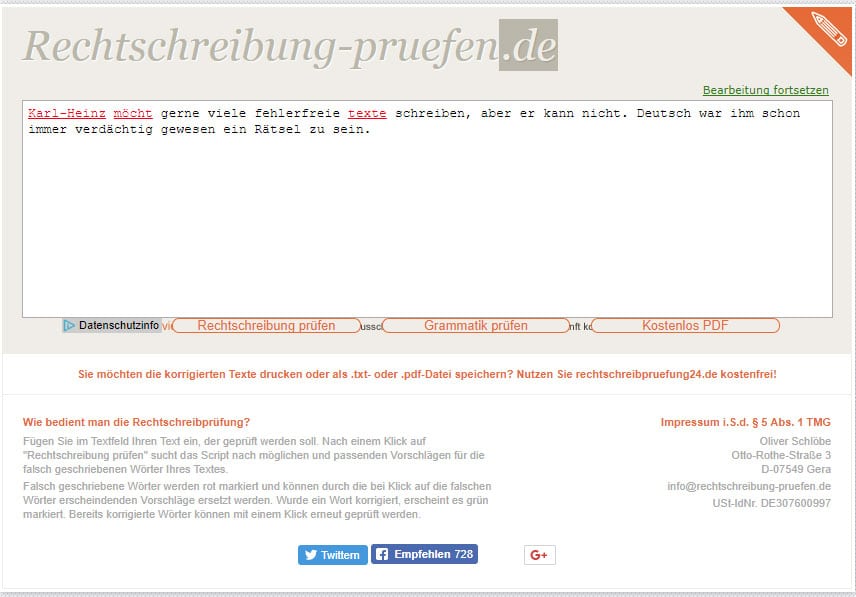Click the red underlined word texte

coord(367,114)
